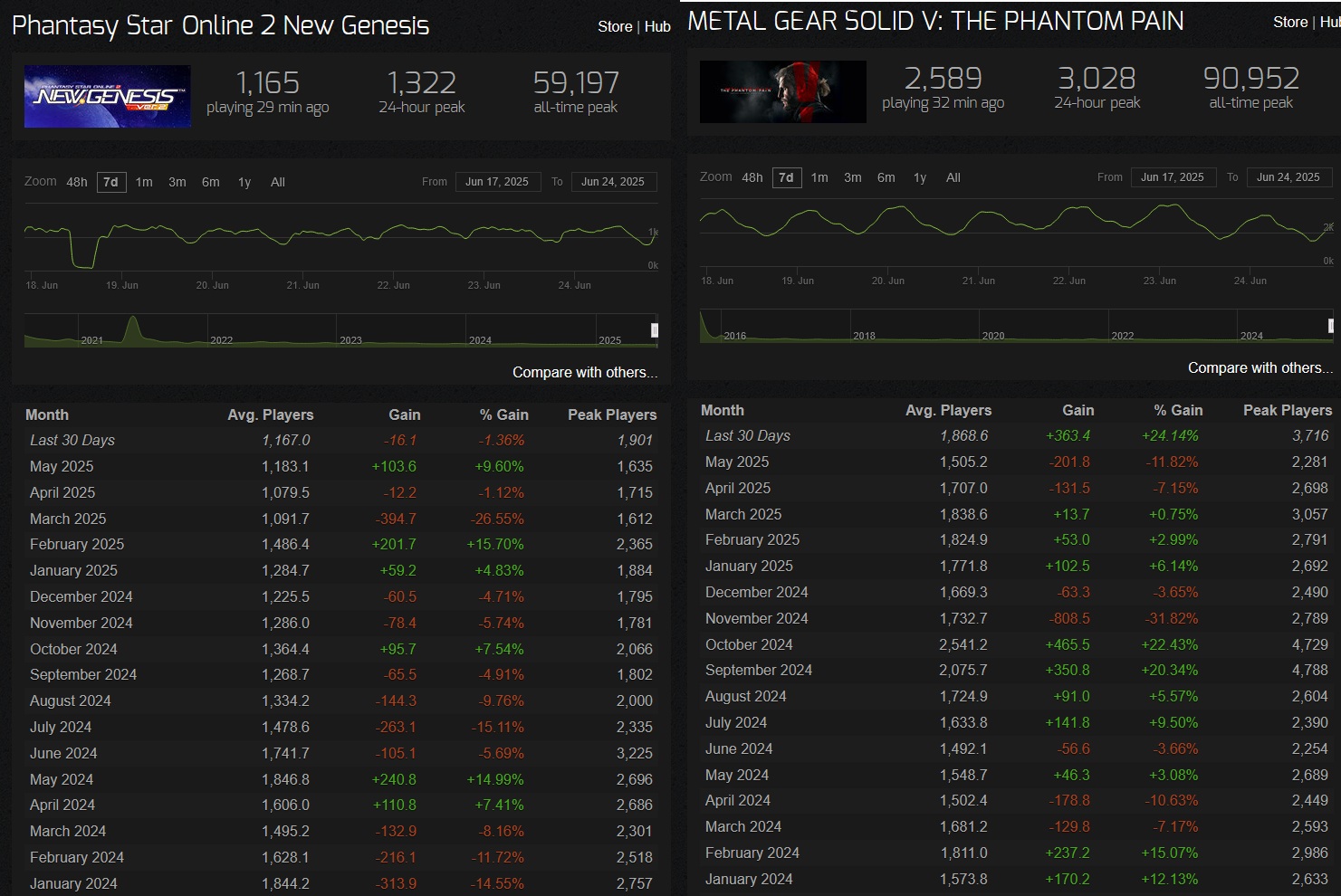Screen dimensions: 1341x896
Task: Select 1y zoom on Metal Gear chart
Action: pyautogui.click(x=920, y=177)
